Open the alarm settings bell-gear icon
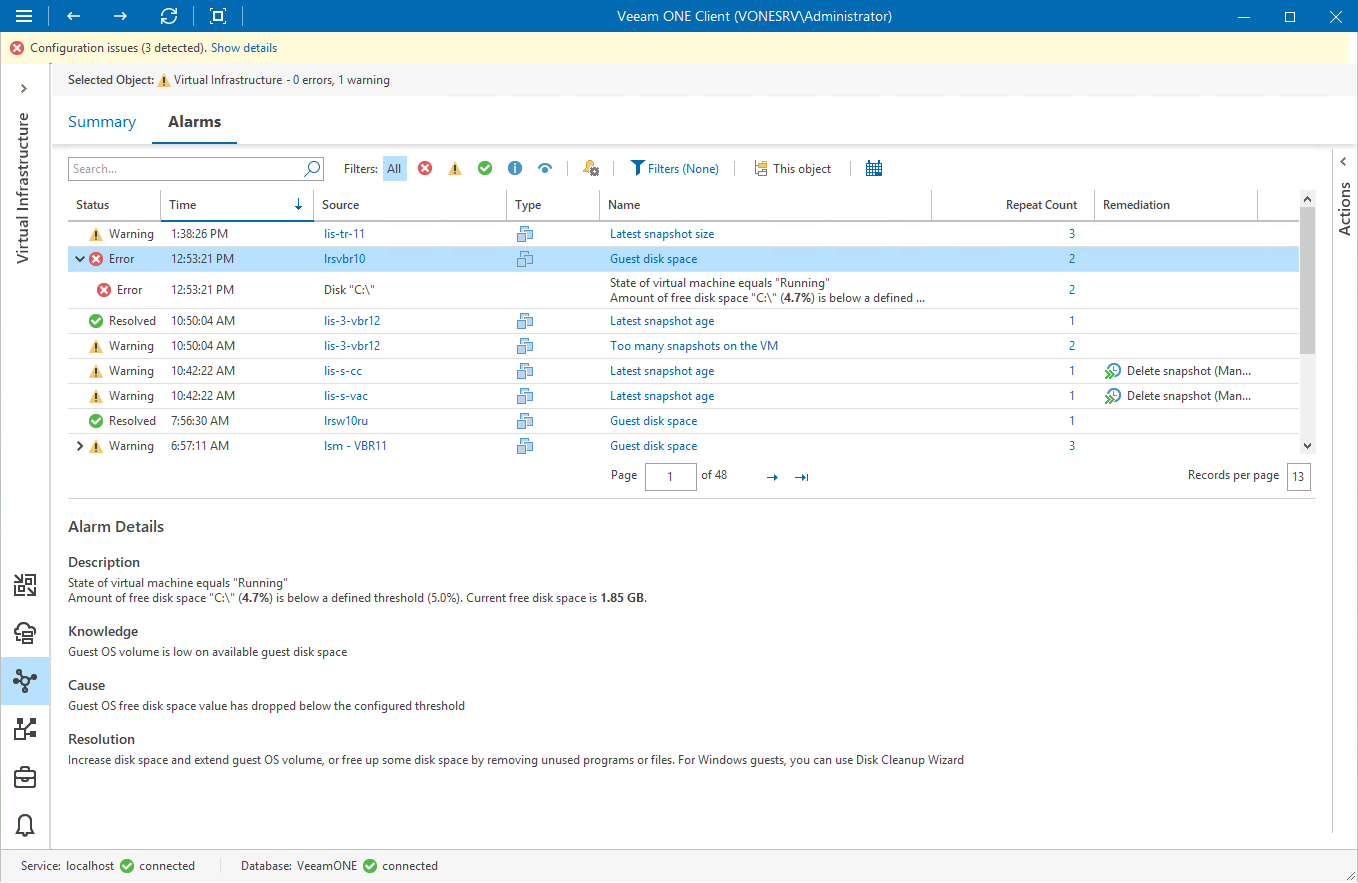1358x883 pixels. (x=590, y=168)
